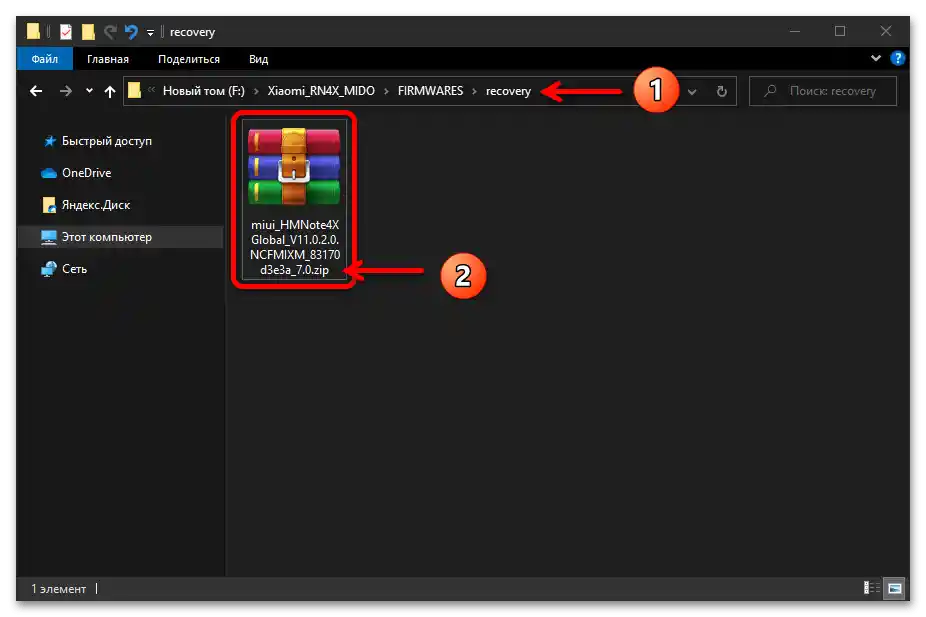Switch to the Поделиться ribbon tab

click(189, 59)
